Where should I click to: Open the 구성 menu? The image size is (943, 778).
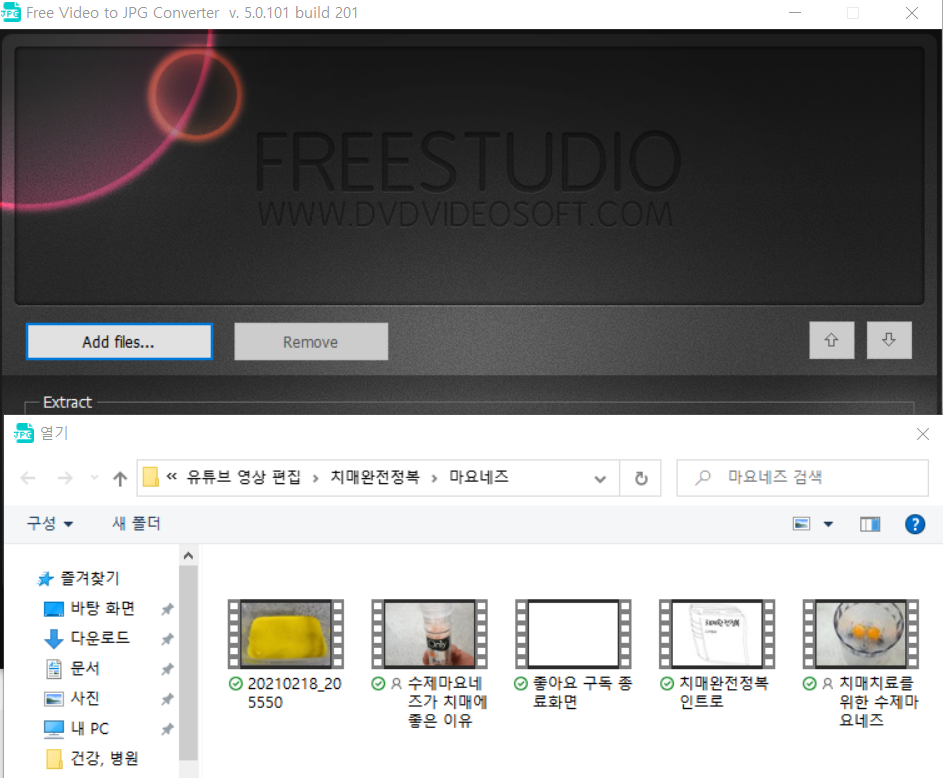coord(49,524)
